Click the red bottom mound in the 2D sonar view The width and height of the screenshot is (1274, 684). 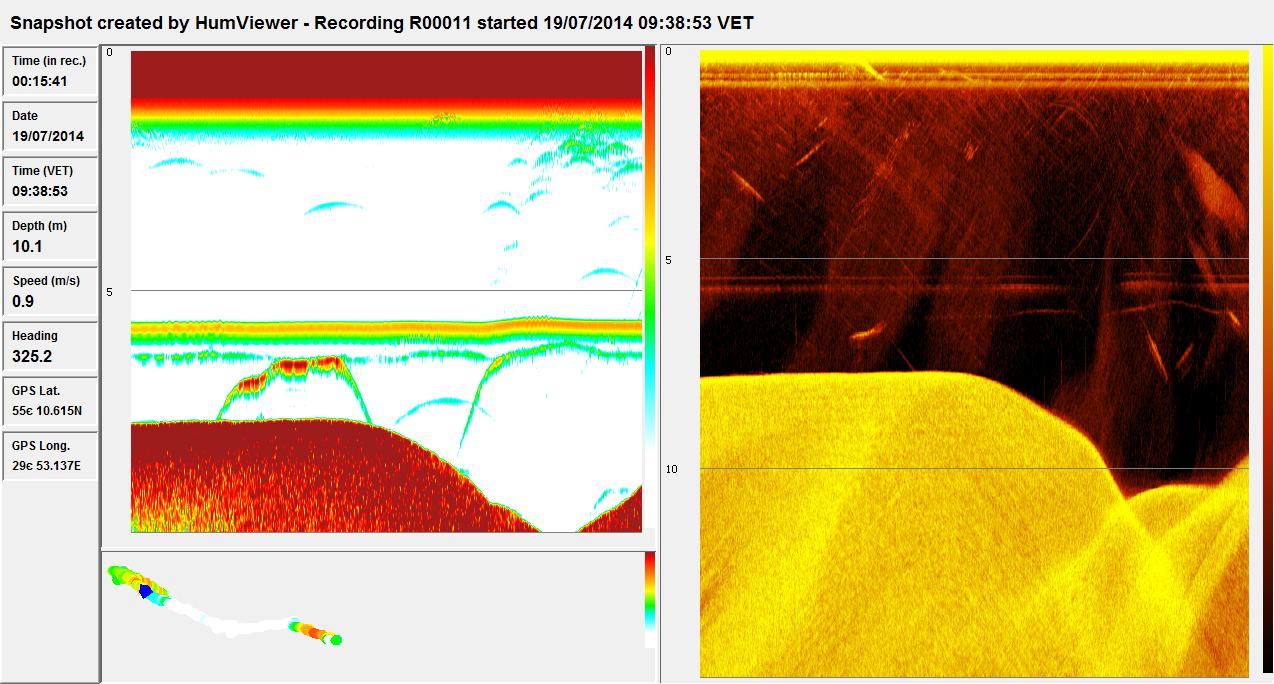300,470
